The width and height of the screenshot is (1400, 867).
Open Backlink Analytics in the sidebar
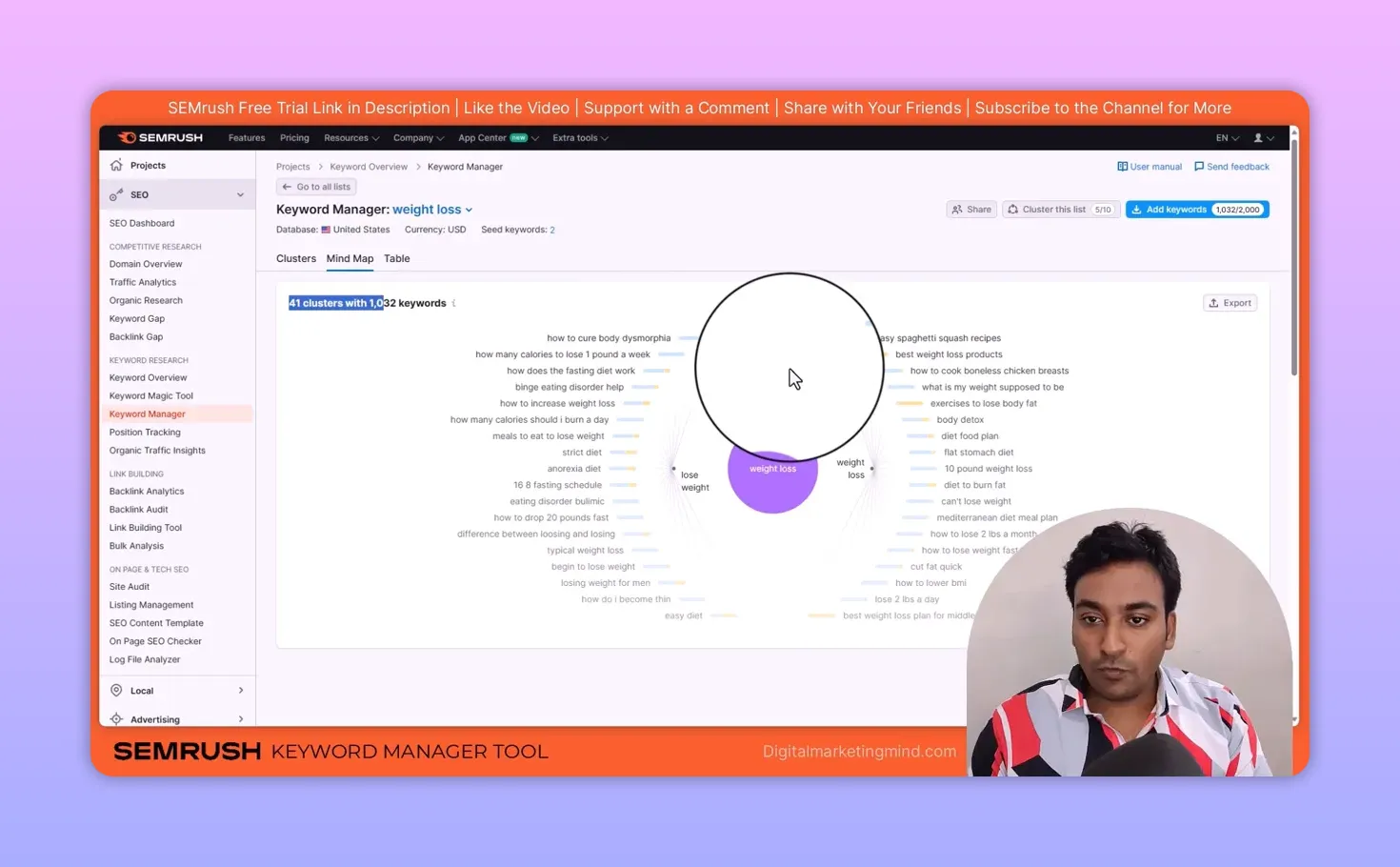tap(147, 491)
